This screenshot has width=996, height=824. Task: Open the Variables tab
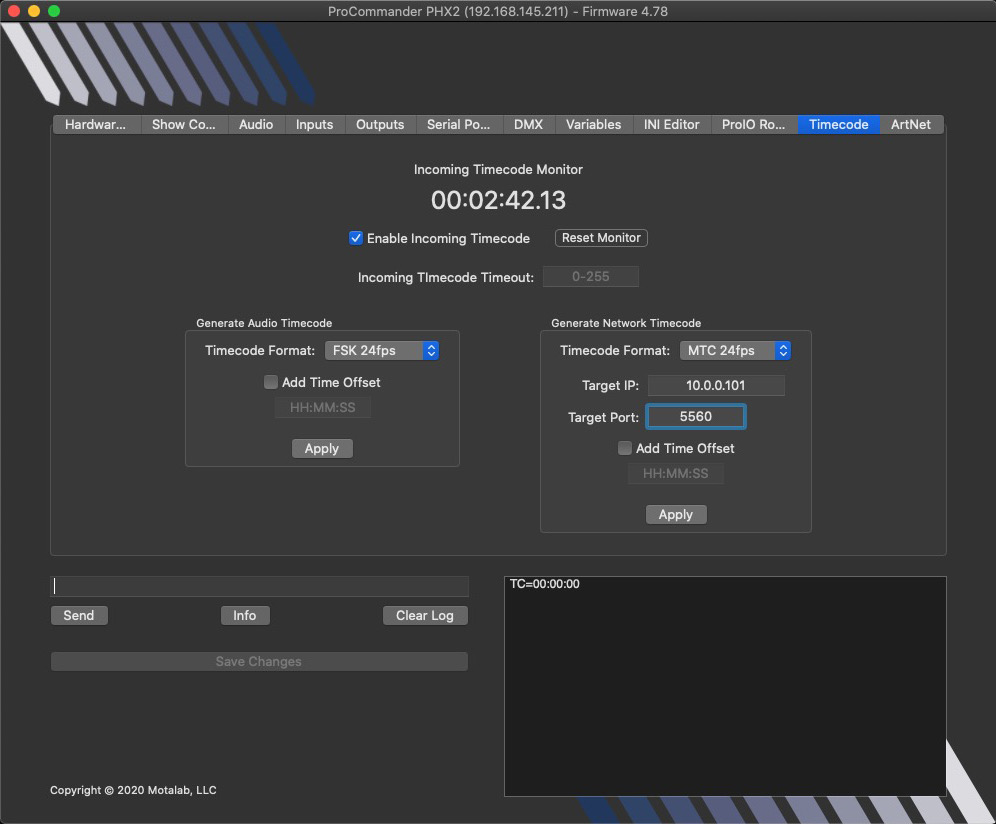[x=593, y=125]
